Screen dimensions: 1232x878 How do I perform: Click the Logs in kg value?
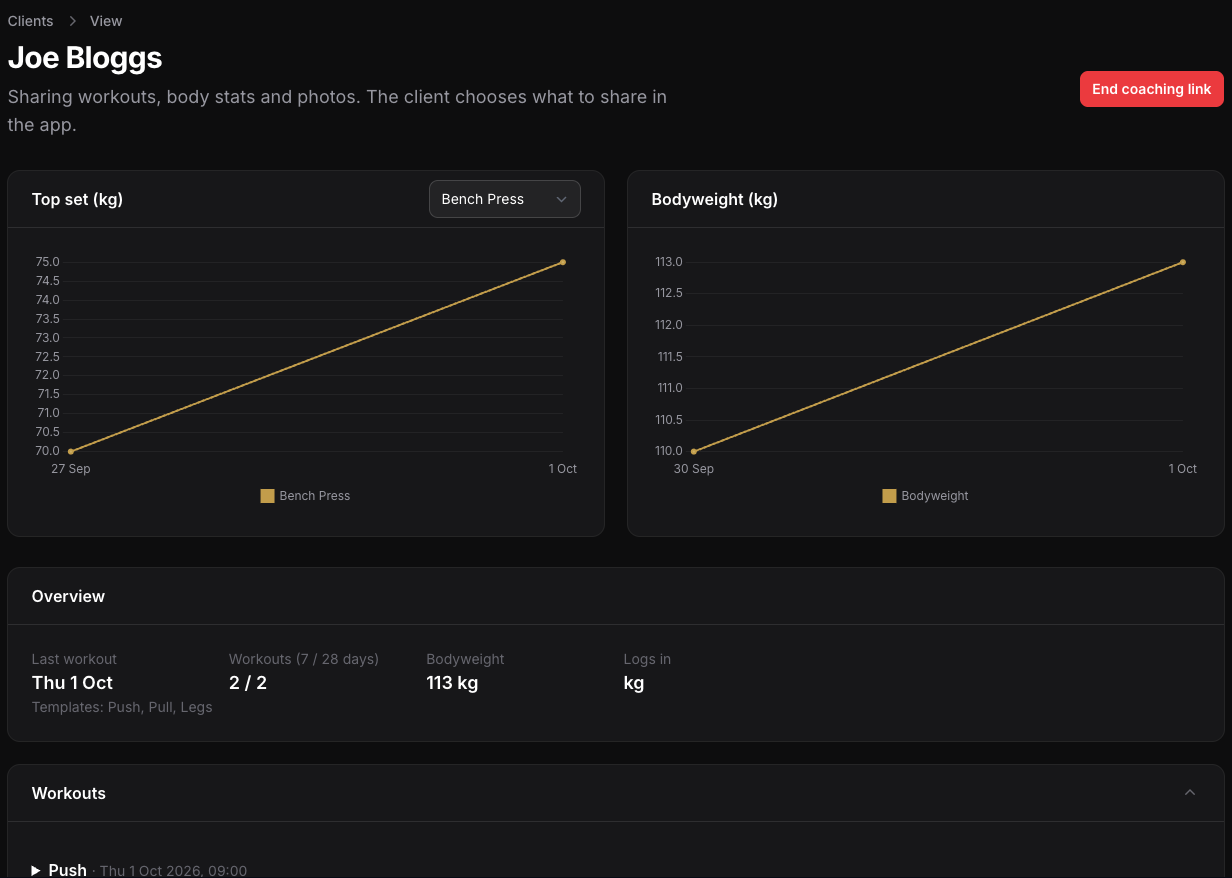(x=634, y=683)
